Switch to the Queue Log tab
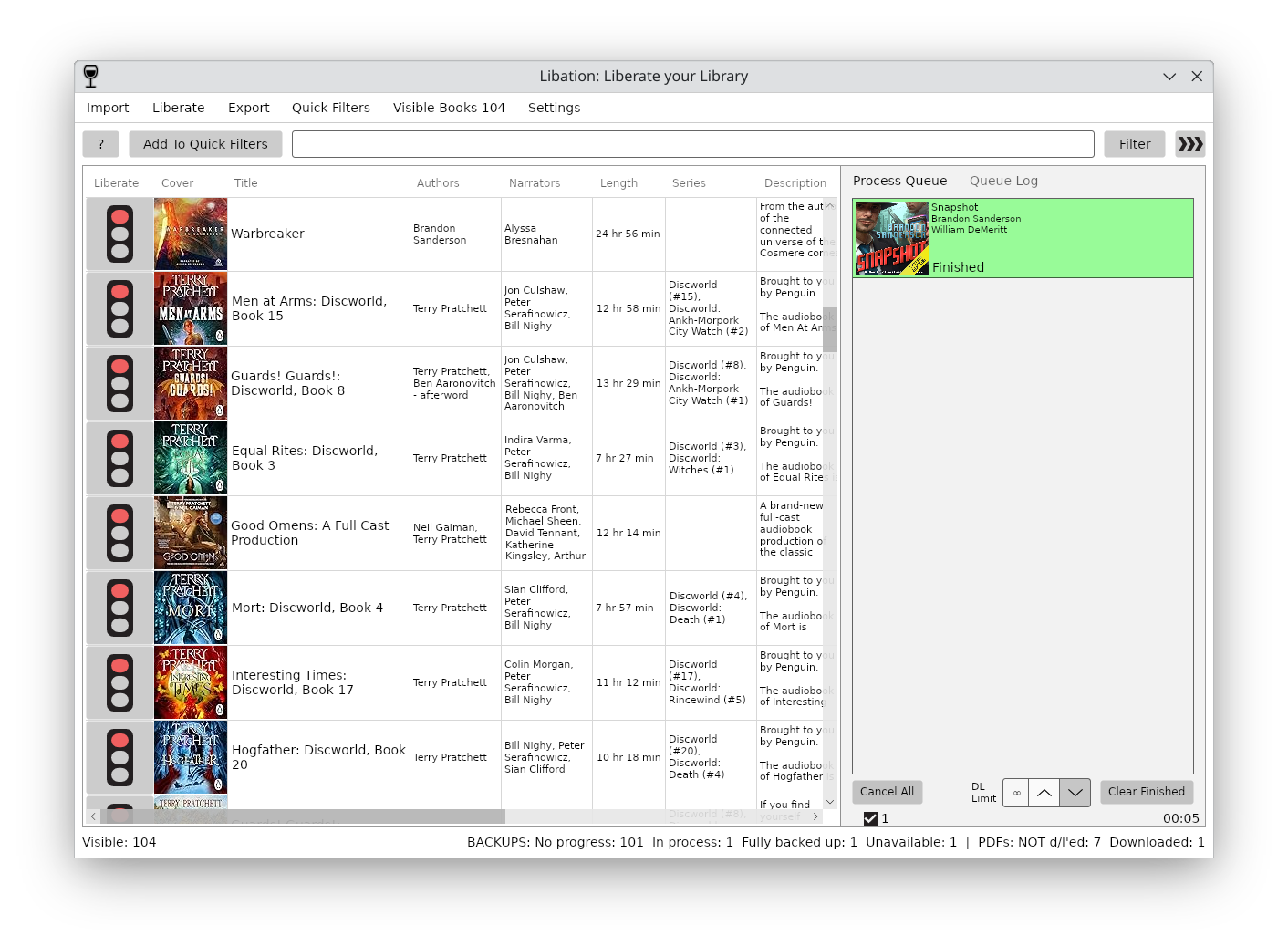 pyautogui.click(x=1003, y=181)
